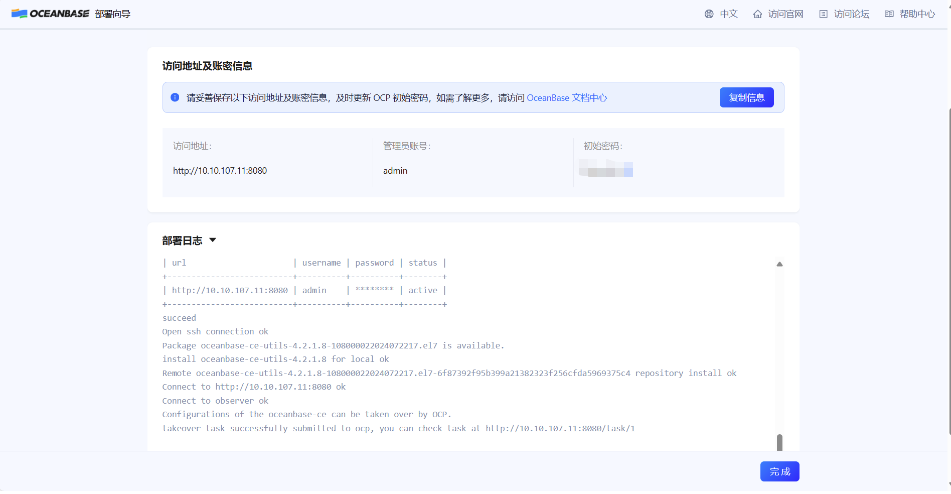Click 'Remote oceanbase-ce-utils repository install ok' line
Screen dimensions: 951x494
coord(449,373)
